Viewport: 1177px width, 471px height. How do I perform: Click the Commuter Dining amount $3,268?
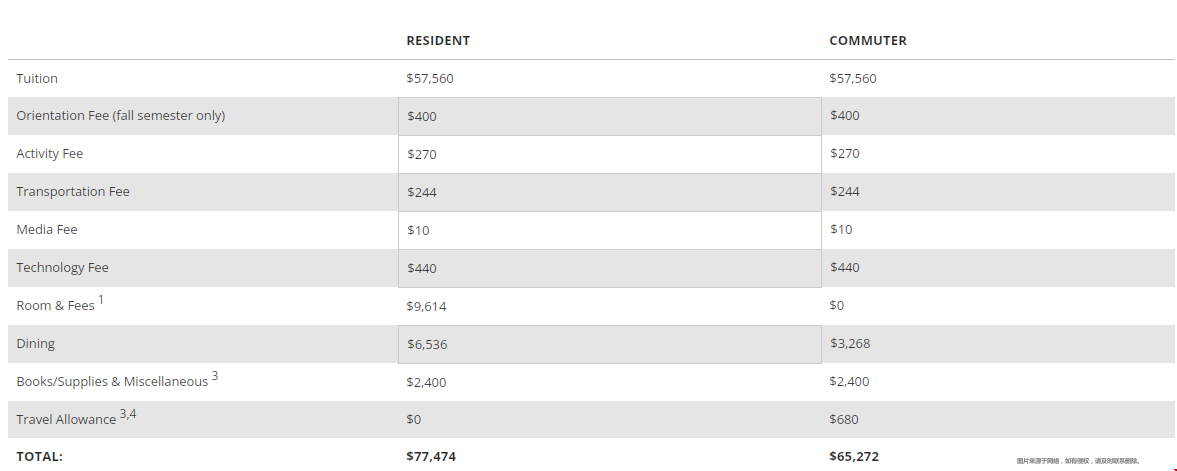(x=850, y=343)
